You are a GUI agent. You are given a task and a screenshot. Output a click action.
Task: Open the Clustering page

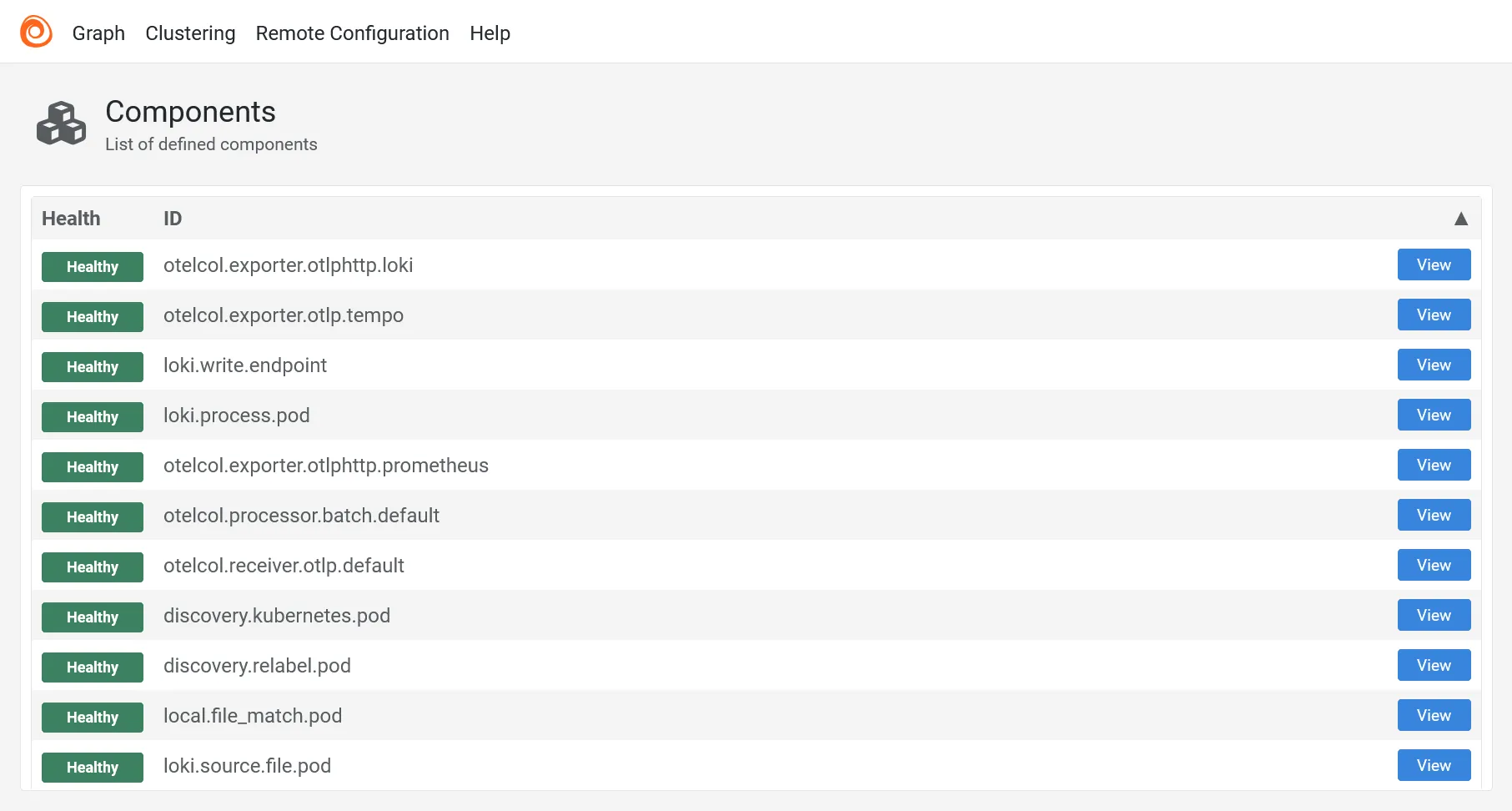[x=190, y=33]
